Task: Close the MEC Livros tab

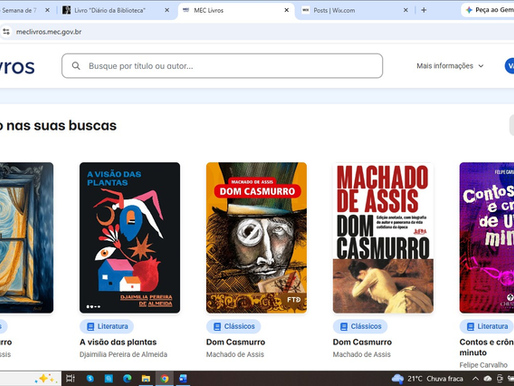Action: [x=286, y=10]
